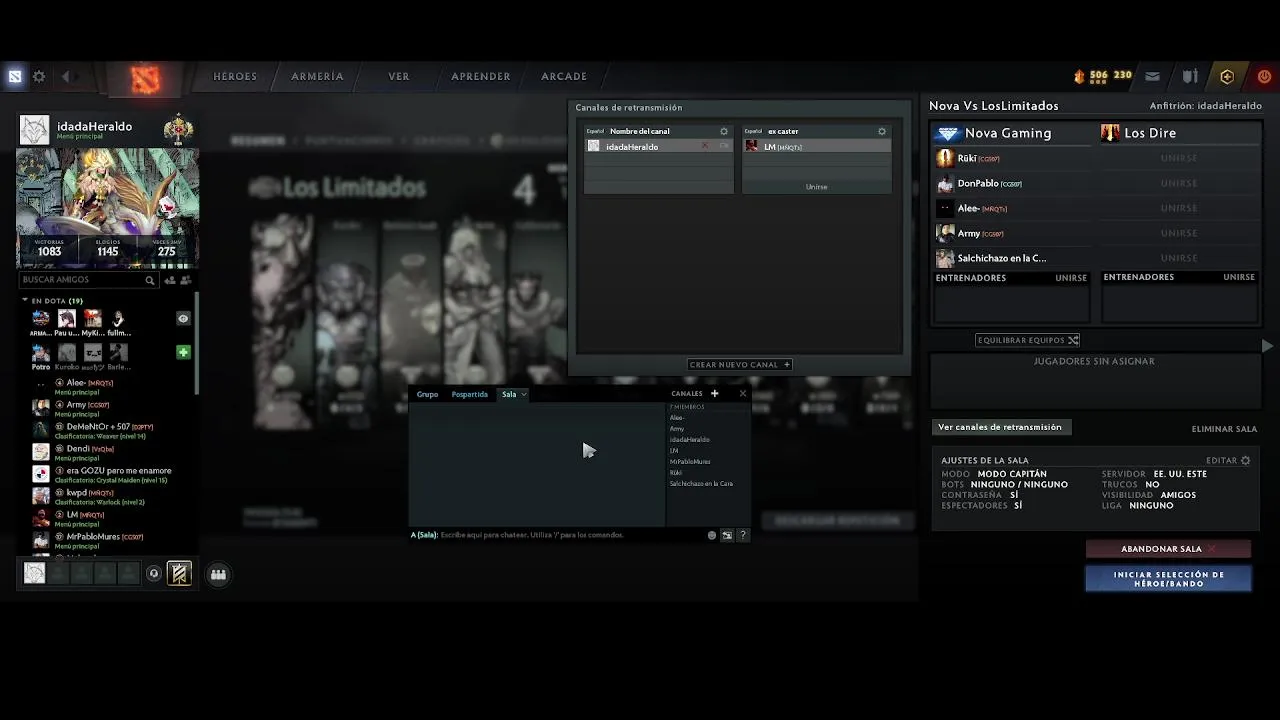Click the friends list scrollbar
This screenshot has height=720, width=1280.
coord(197,345)
